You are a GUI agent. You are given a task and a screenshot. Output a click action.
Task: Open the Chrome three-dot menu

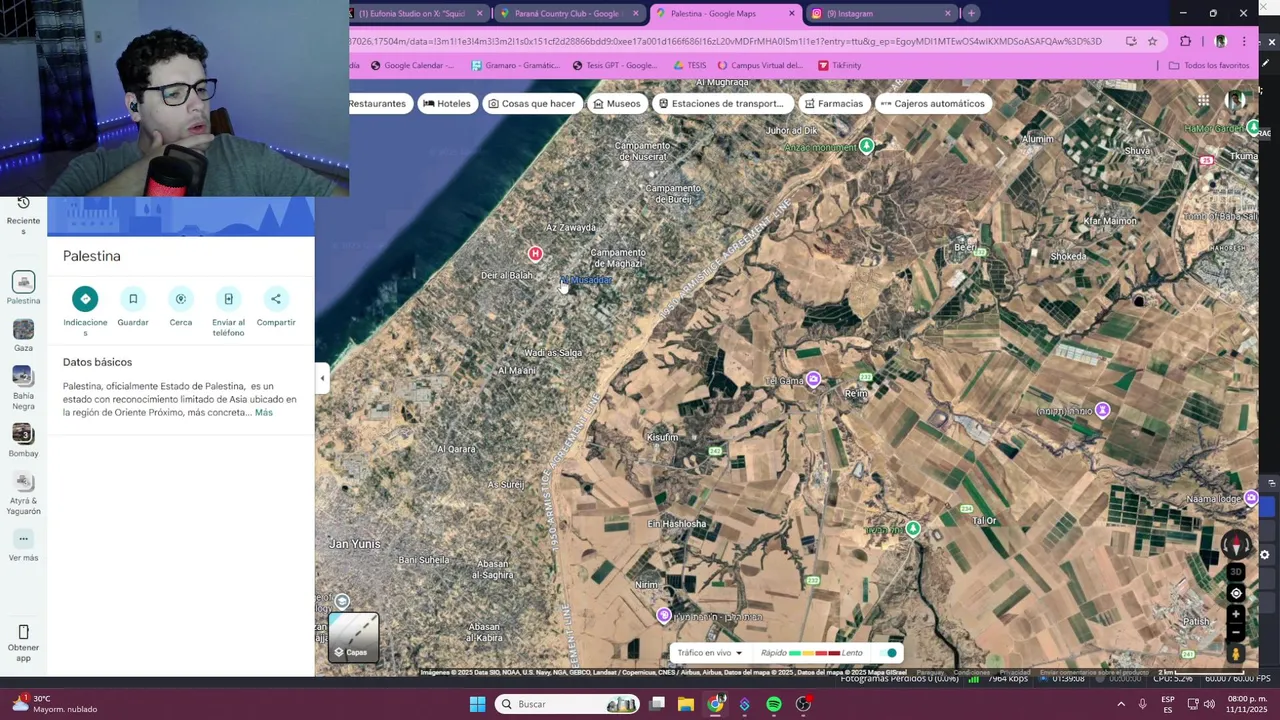[x=1244, y=41]
